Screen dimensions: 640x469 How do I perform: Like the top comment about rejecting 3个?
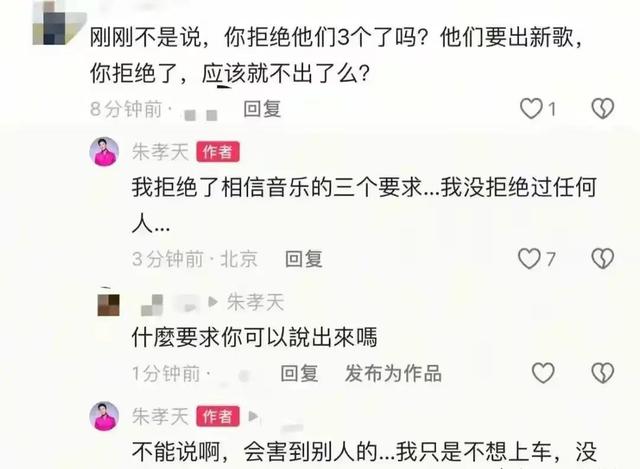pyautogui.click(x=531, y=109)
